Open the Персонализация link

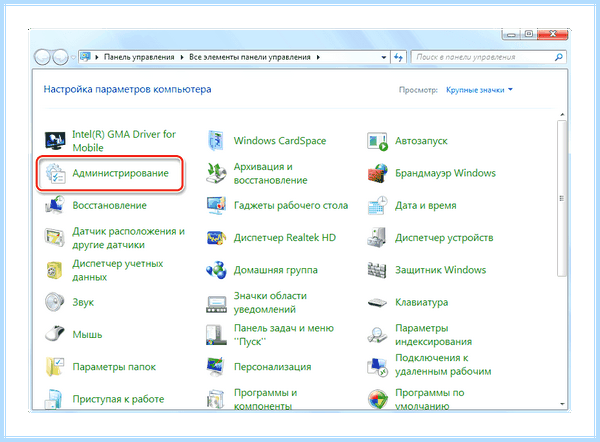tap(272, 367)
